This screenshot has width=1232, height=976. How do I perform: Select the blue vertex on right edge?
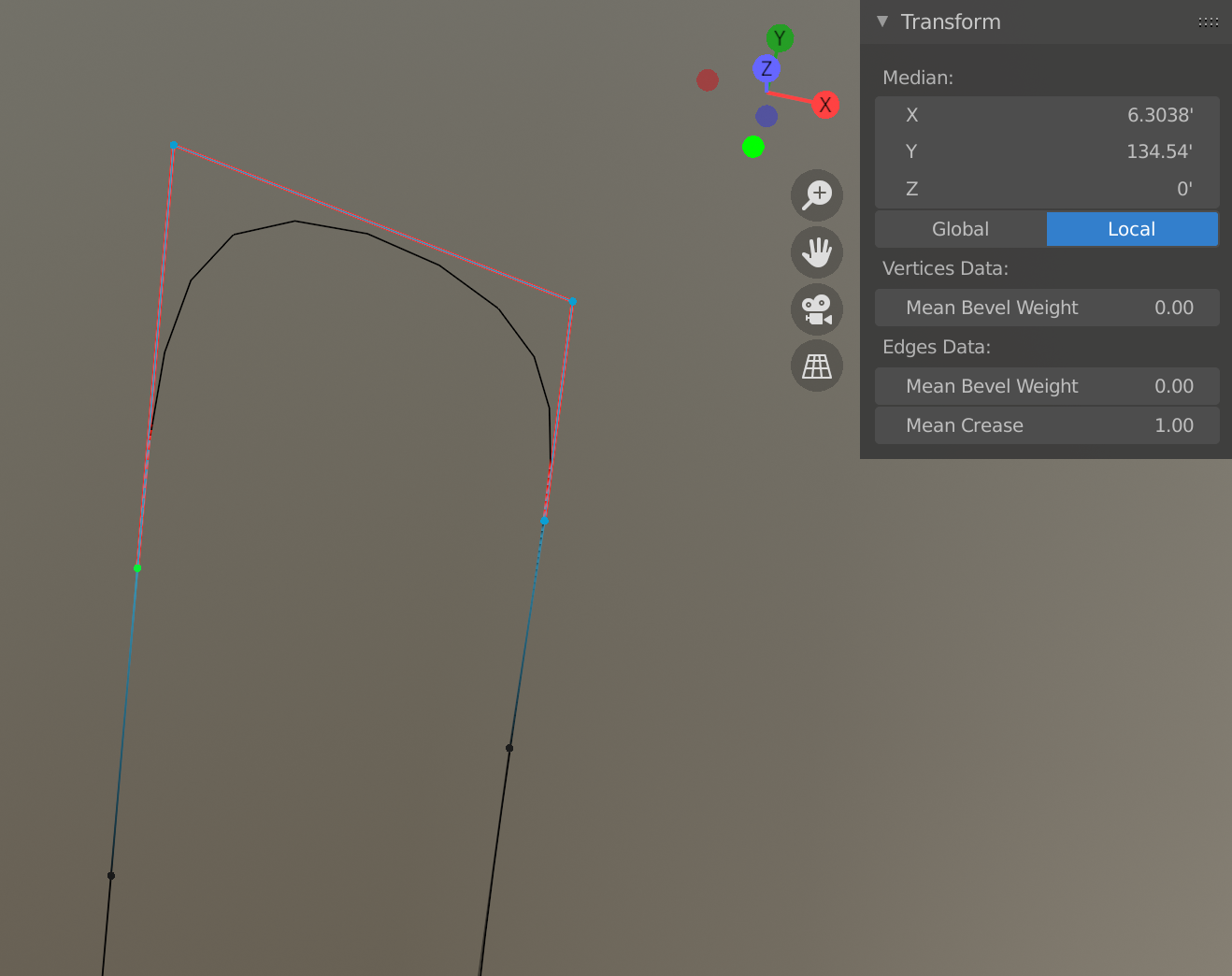544,521
